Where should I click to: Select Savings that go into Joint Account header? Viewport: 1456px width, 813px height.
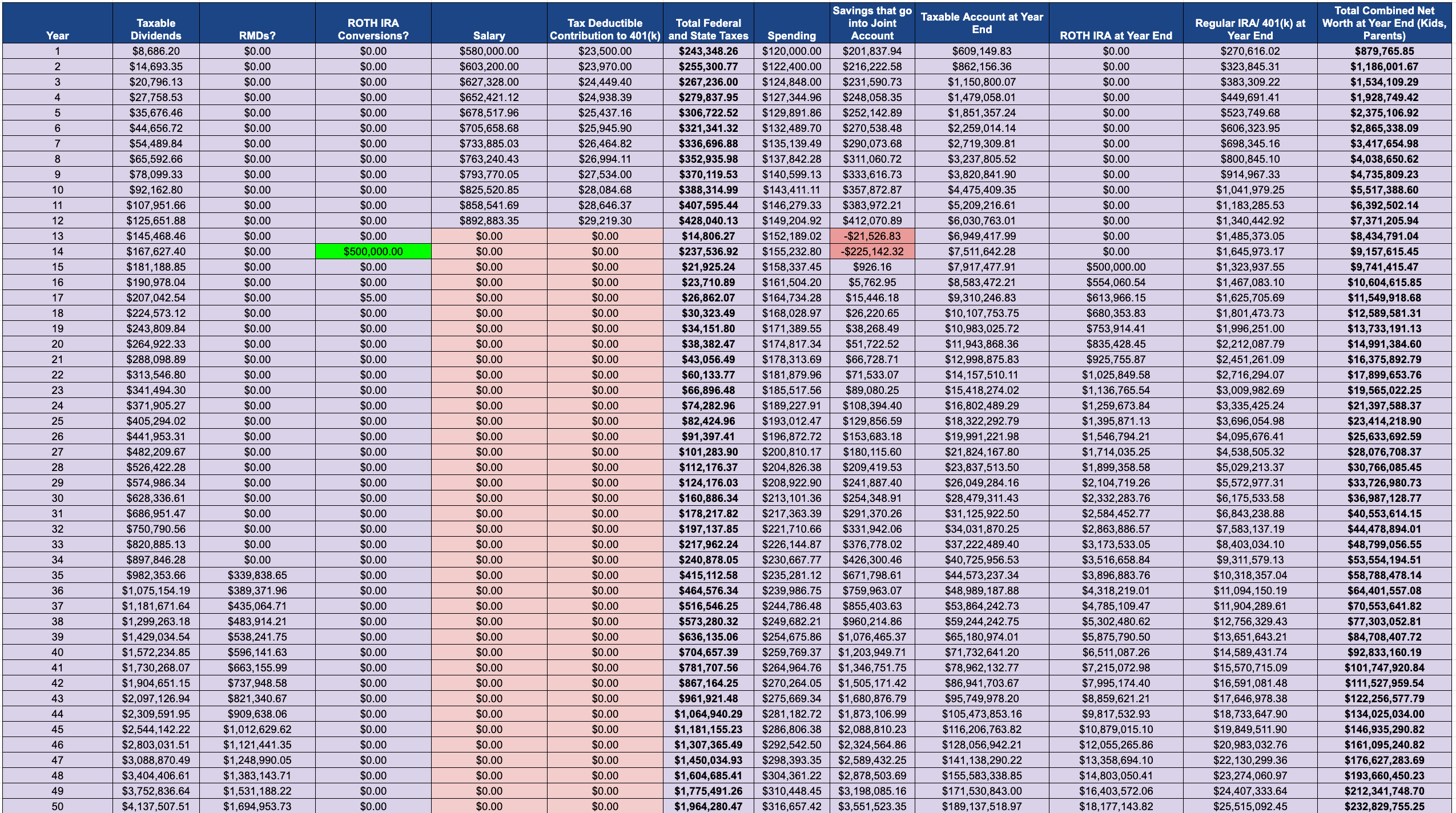(x=872, y=23)
